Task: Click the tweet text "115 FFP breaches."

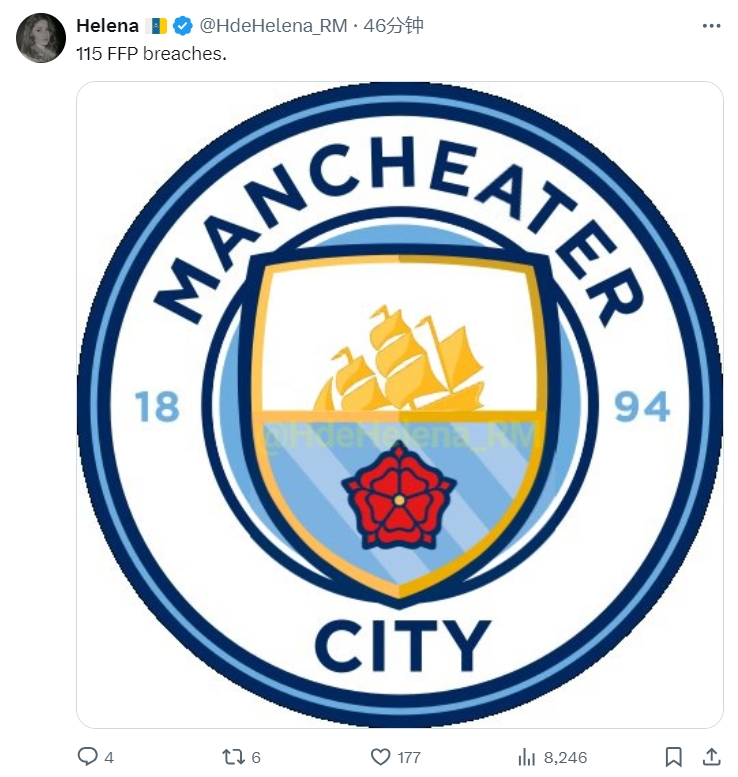Action: (151, 53)
